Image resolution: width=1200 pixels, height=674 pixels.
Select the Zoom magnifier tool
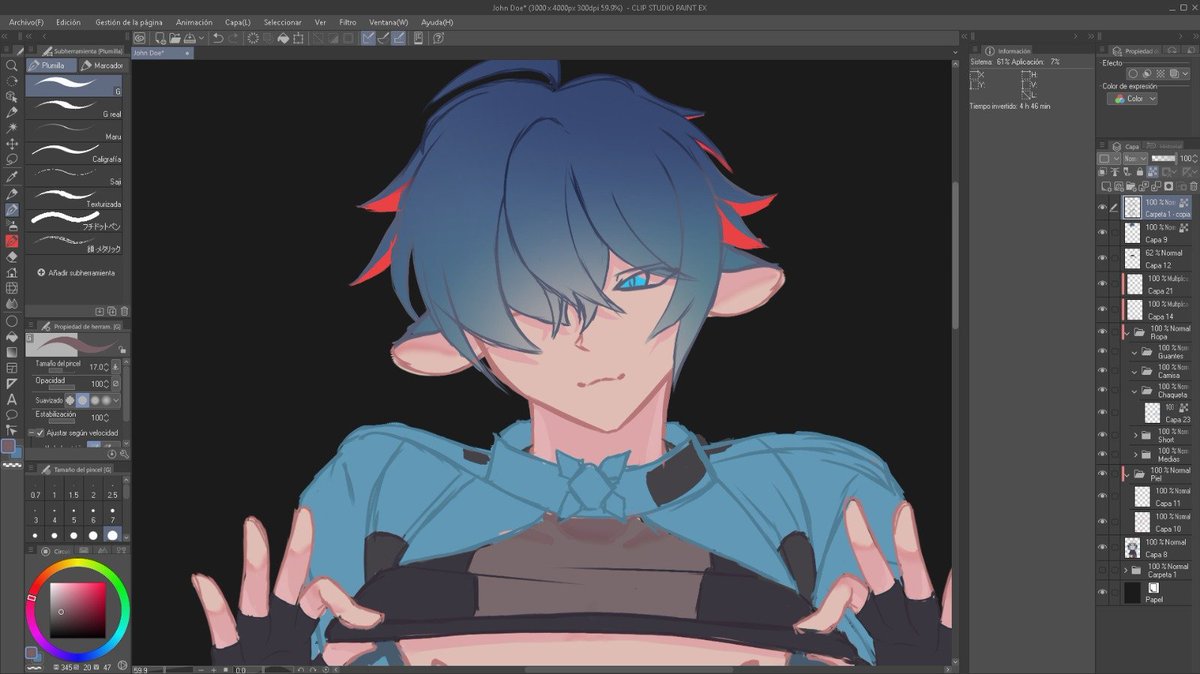(x=12, y=65)
